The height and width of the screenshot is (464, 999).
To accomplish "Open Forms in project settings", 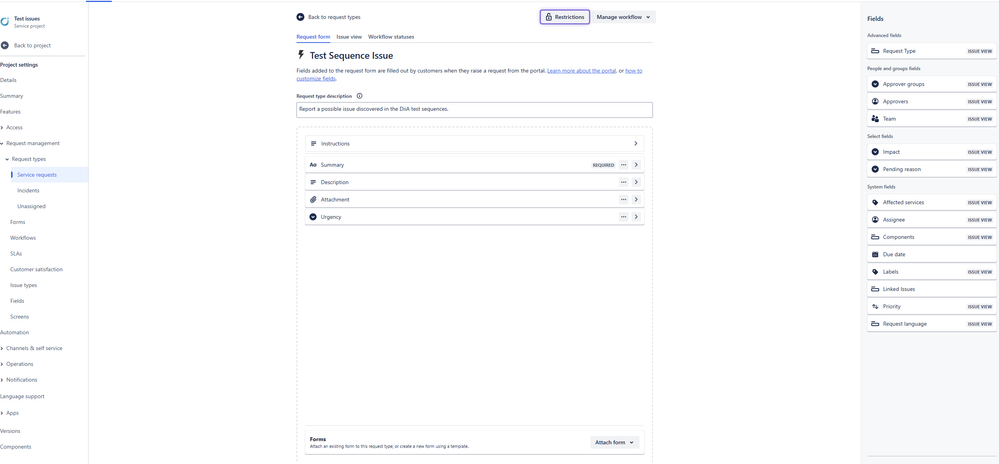I will 18,222.
